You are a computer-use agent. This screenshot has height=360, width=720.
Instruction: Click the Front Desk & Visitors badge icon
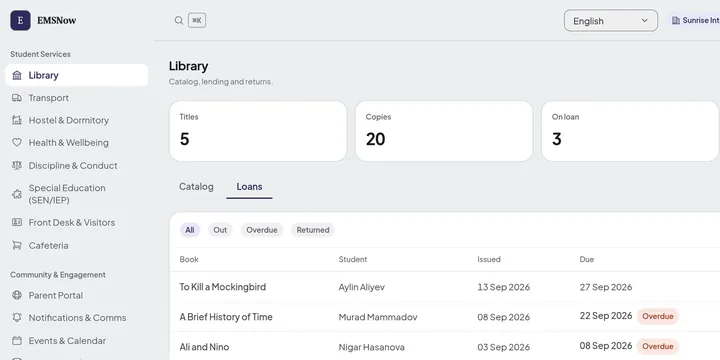coord(17,223)
